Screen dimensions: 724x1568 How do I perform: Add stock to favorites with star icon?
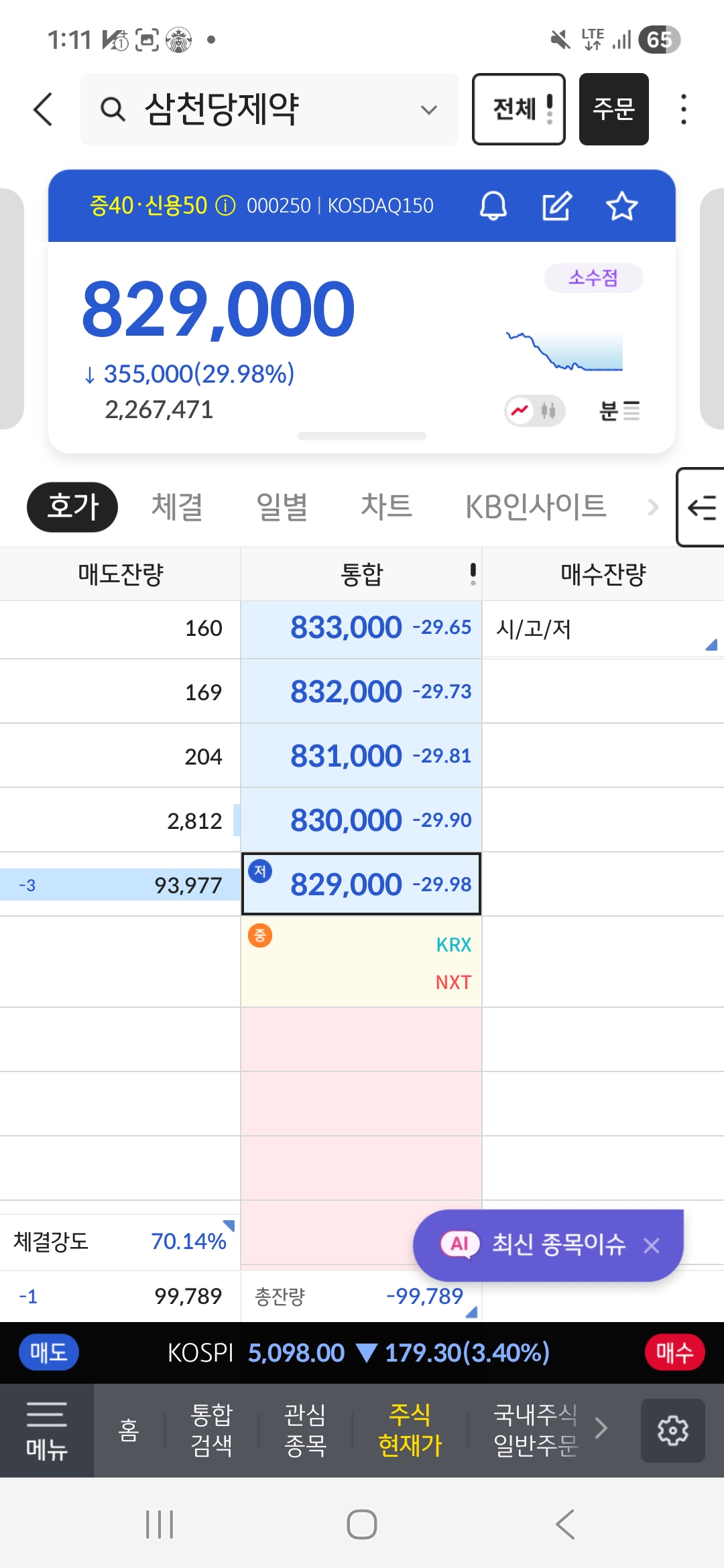[x=621, y=206]
